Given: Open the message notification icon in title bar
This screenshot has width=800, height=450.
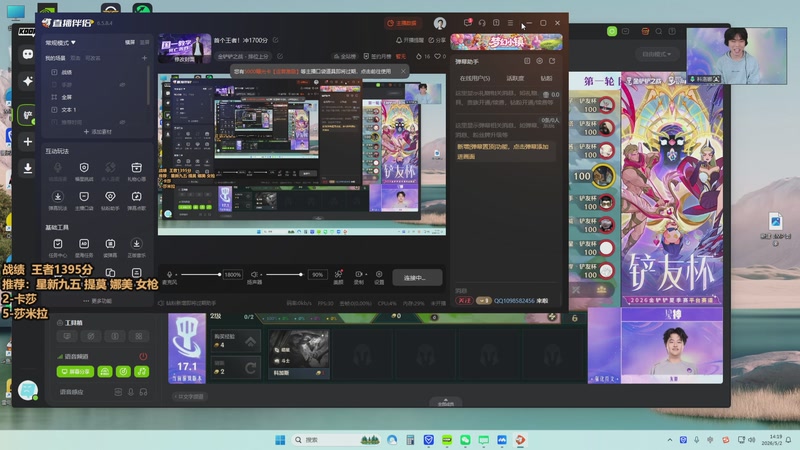Looking at the screenshot, I should click(467, 23).
